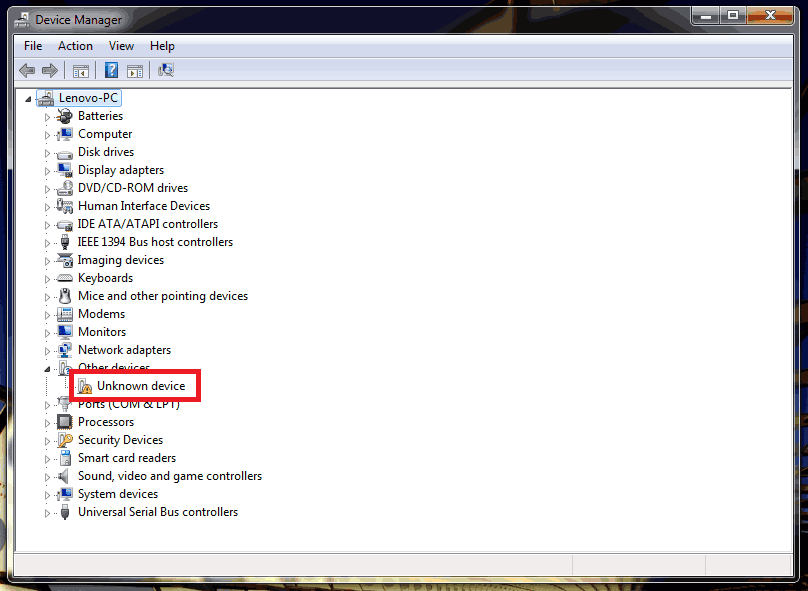Open the Action menu
This screenshot has width=808, height=591.
[75, 46]
